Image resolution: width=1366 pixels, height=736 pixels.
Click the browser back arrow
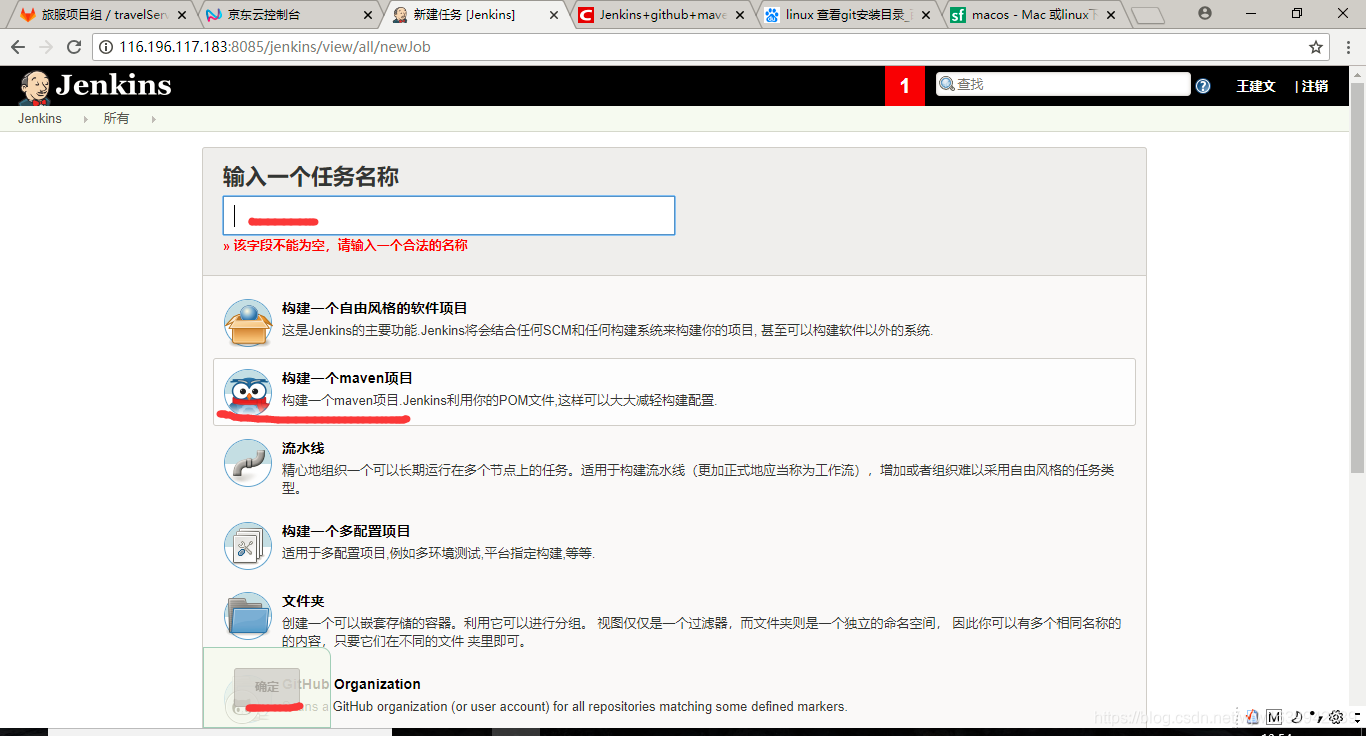(18, 47)
